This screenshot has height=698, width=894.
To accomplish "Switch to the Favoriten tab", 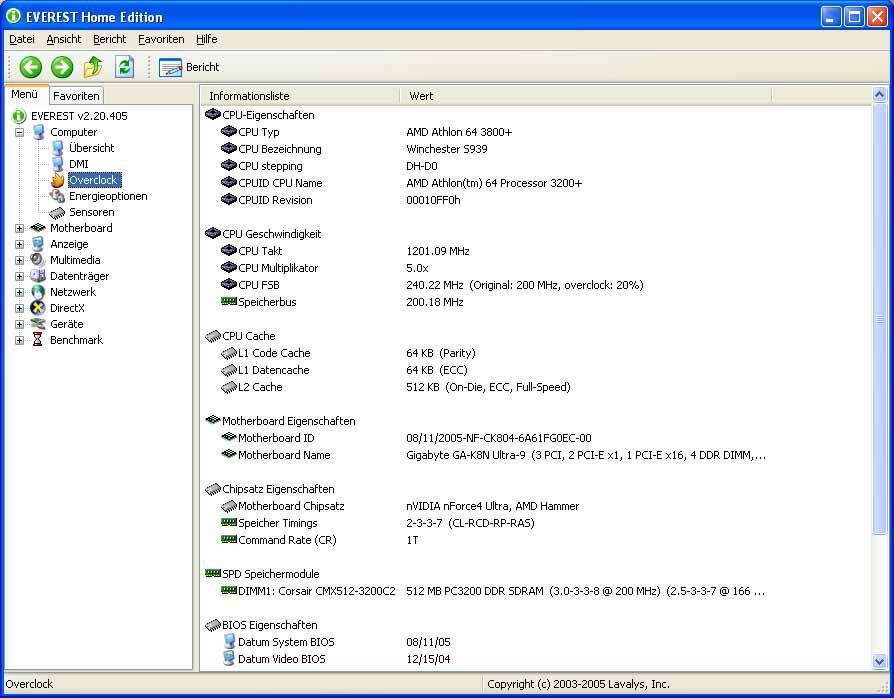I will click(x=76, y=96).
